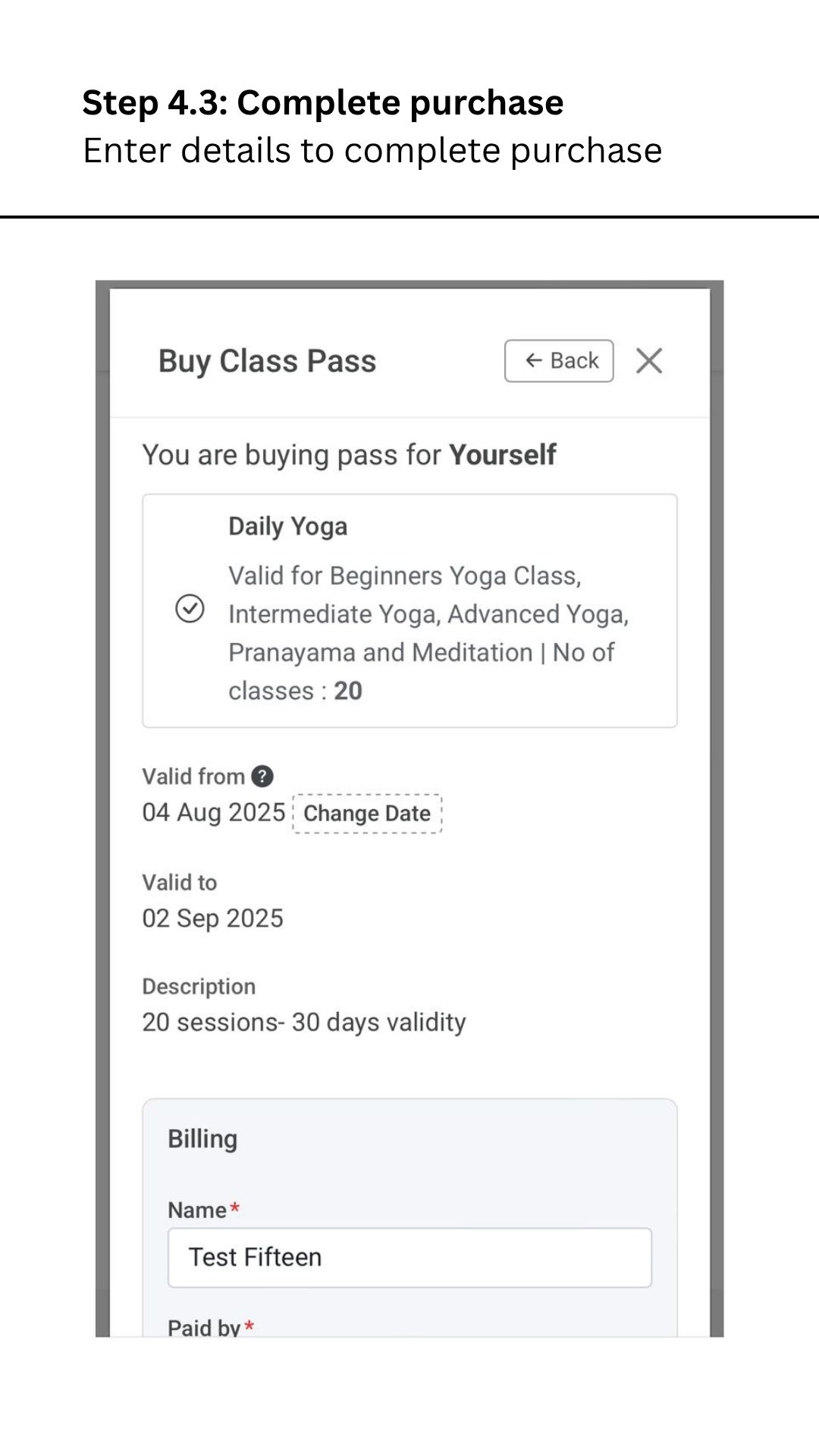Click the Billing section heading
The height and width of the screenshot is (1456, 819).
[x=202, y=1139]
